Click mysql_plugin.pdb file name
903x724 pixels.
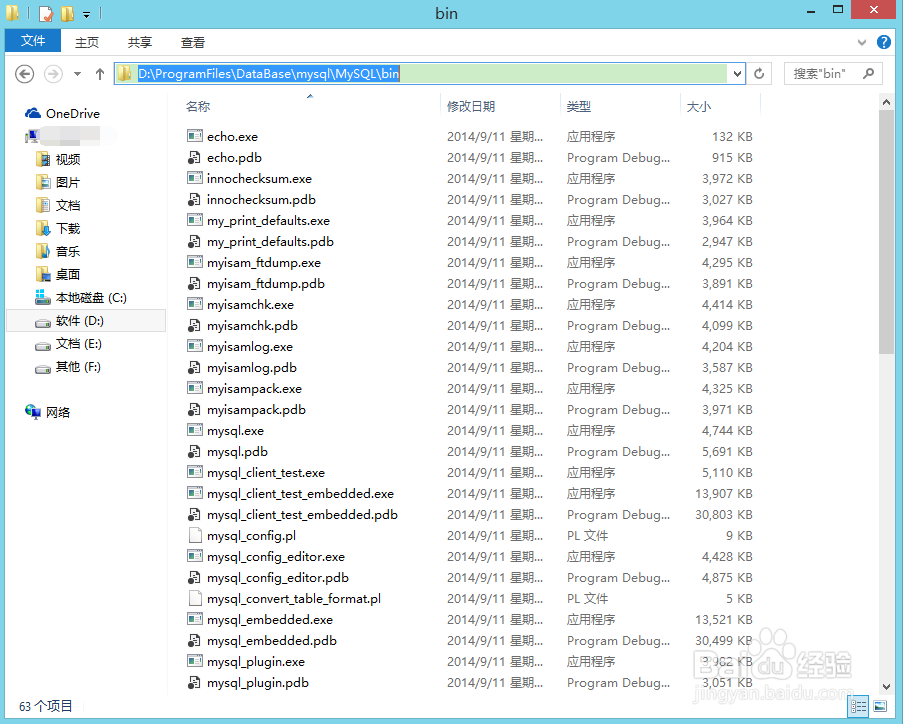258,683
